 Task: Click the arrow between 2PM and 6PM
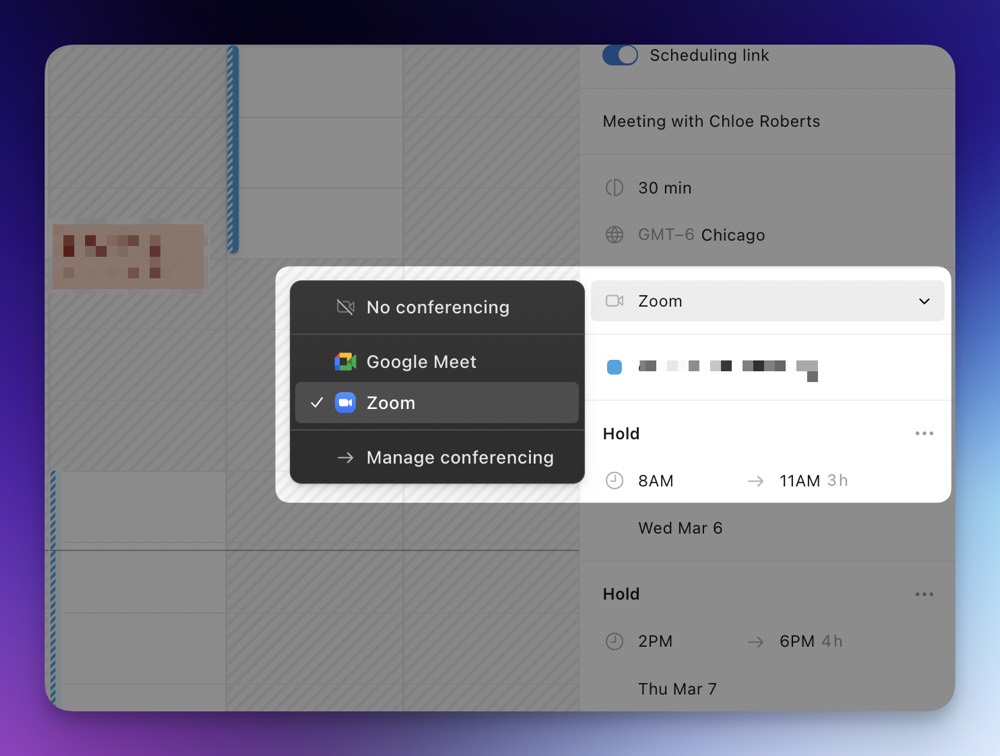click(x=756, y=642)
